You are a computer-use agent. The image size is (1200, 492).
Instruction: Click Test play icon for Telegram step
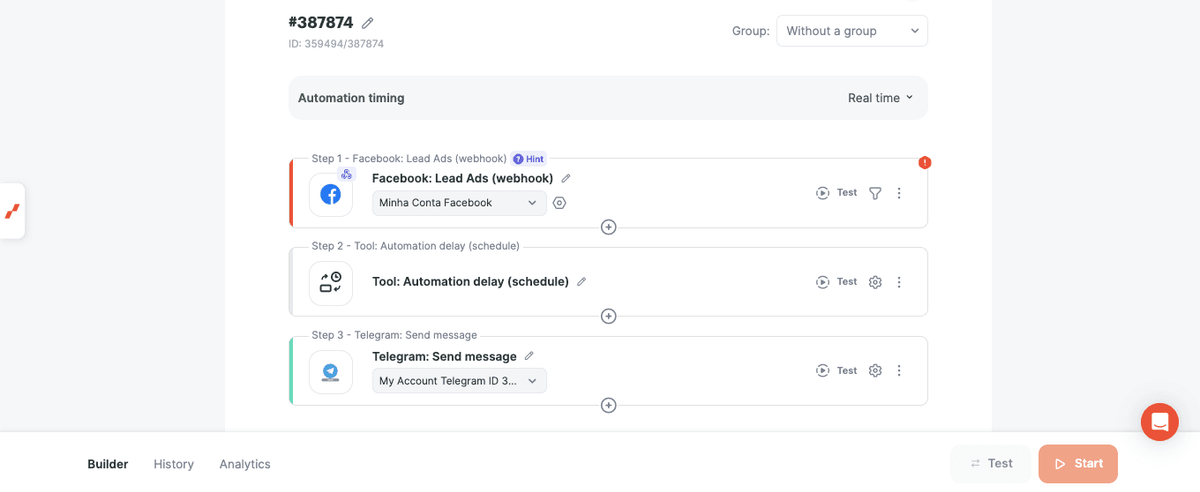point(822,370)
